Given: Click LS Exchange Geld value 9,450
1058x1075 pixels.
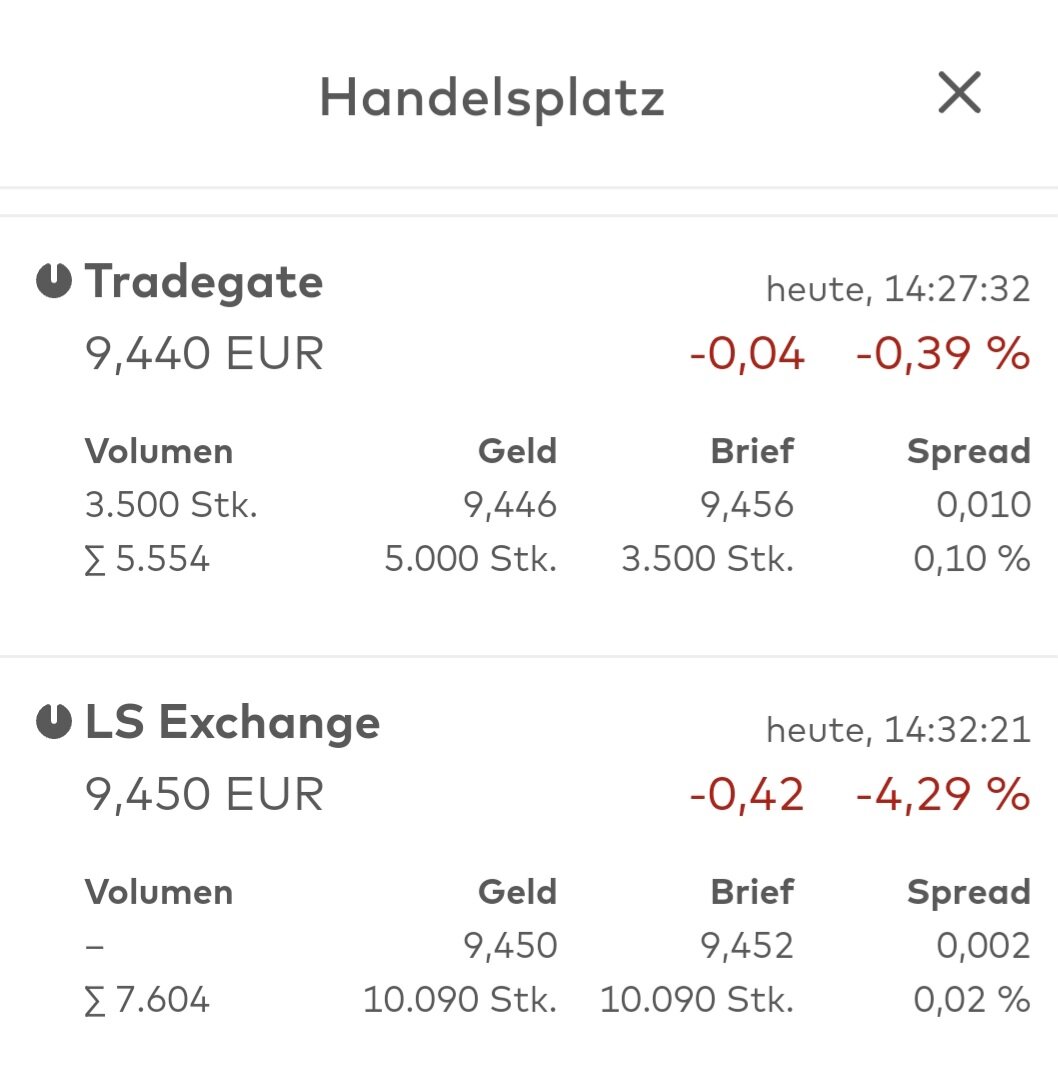Looking at the screenshot, I should tap(510, 946).
